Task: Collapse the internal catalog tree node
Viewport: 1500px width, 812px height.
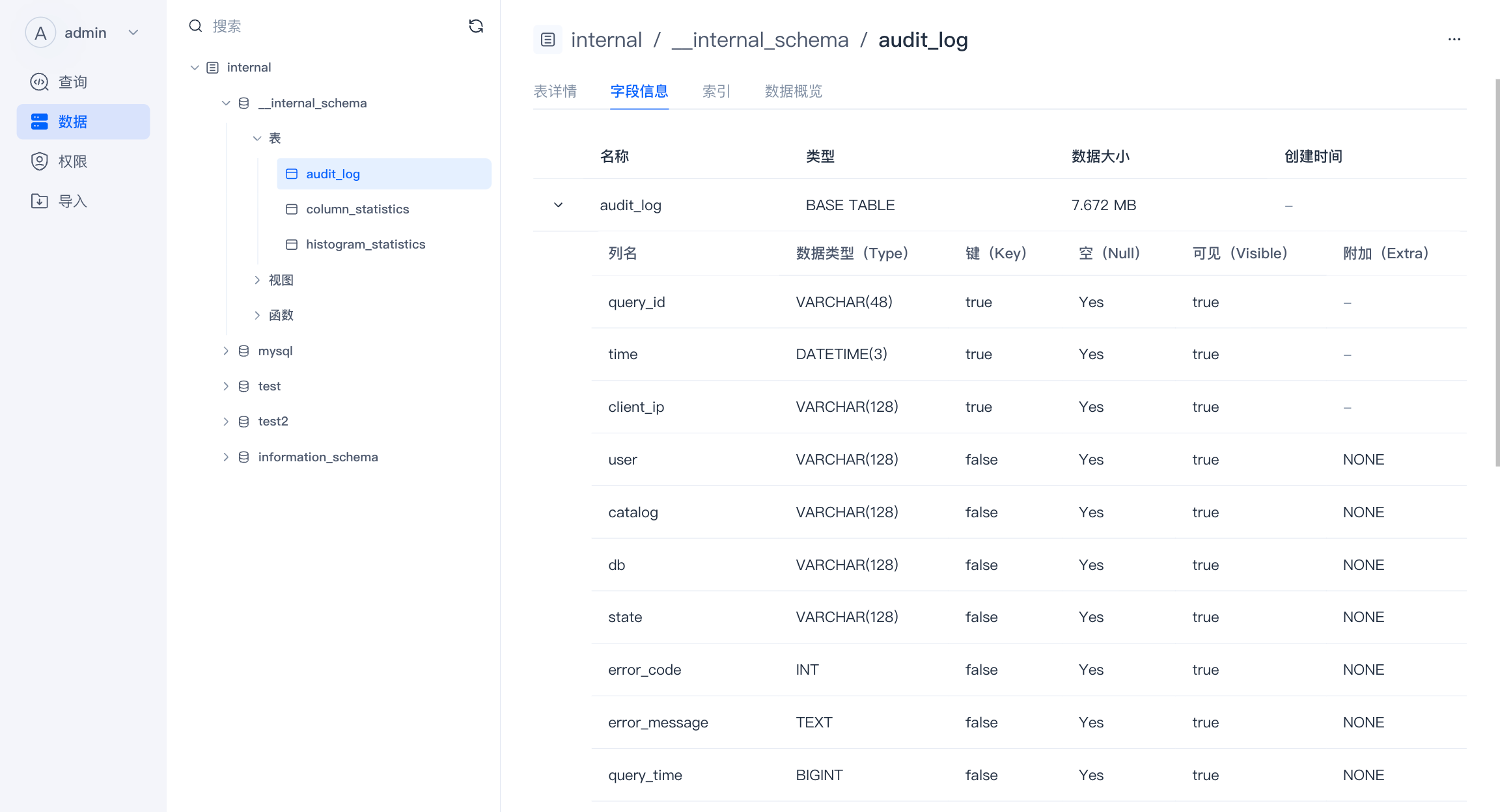Action: click(x=195, y=68)
